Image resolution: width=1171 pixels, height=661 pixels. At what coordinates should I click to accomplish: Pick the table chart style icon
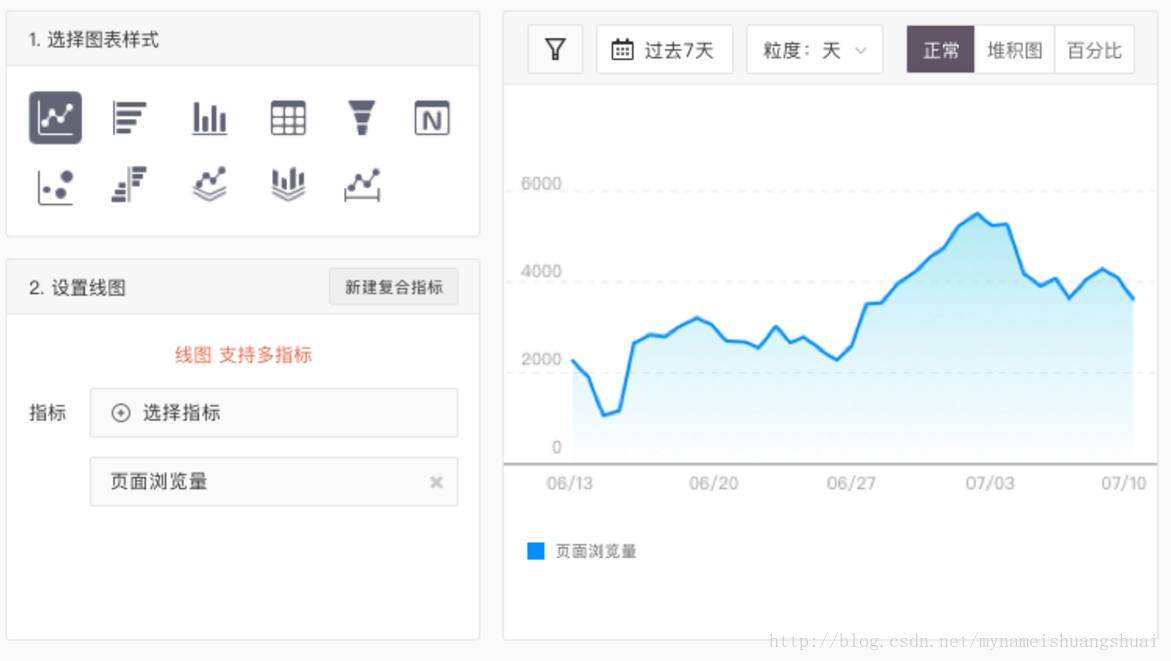coord(288,117)
